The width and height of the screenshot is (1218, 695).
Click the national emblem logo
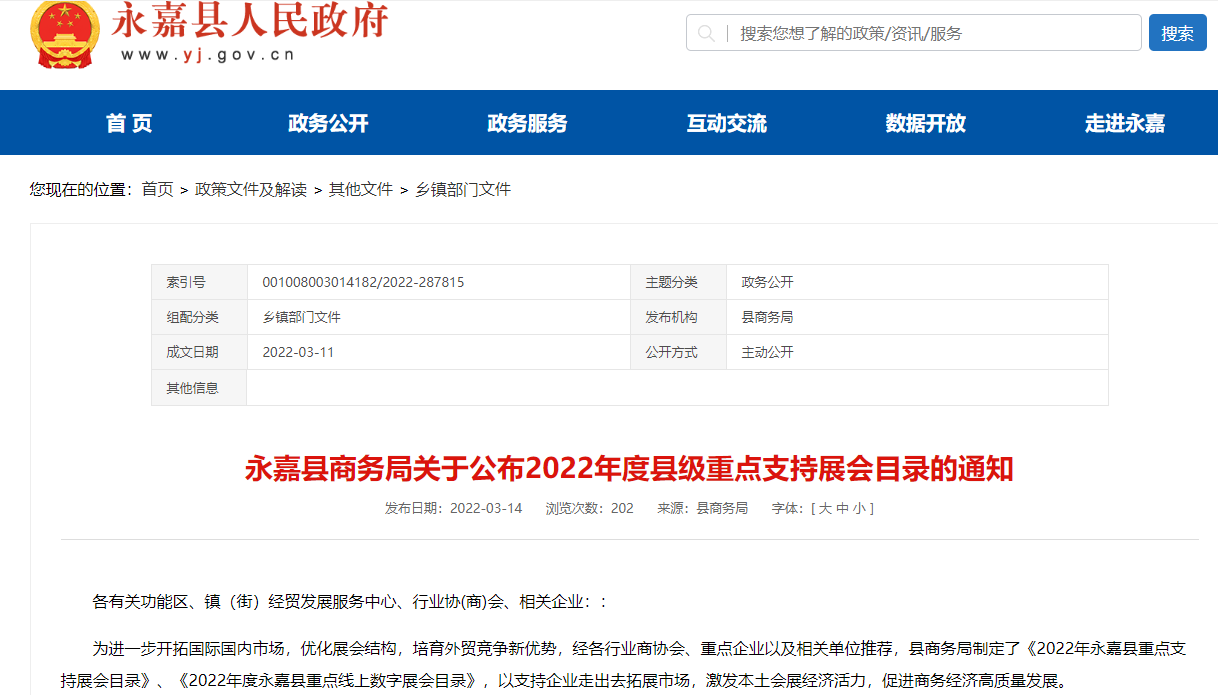point(66,33)
